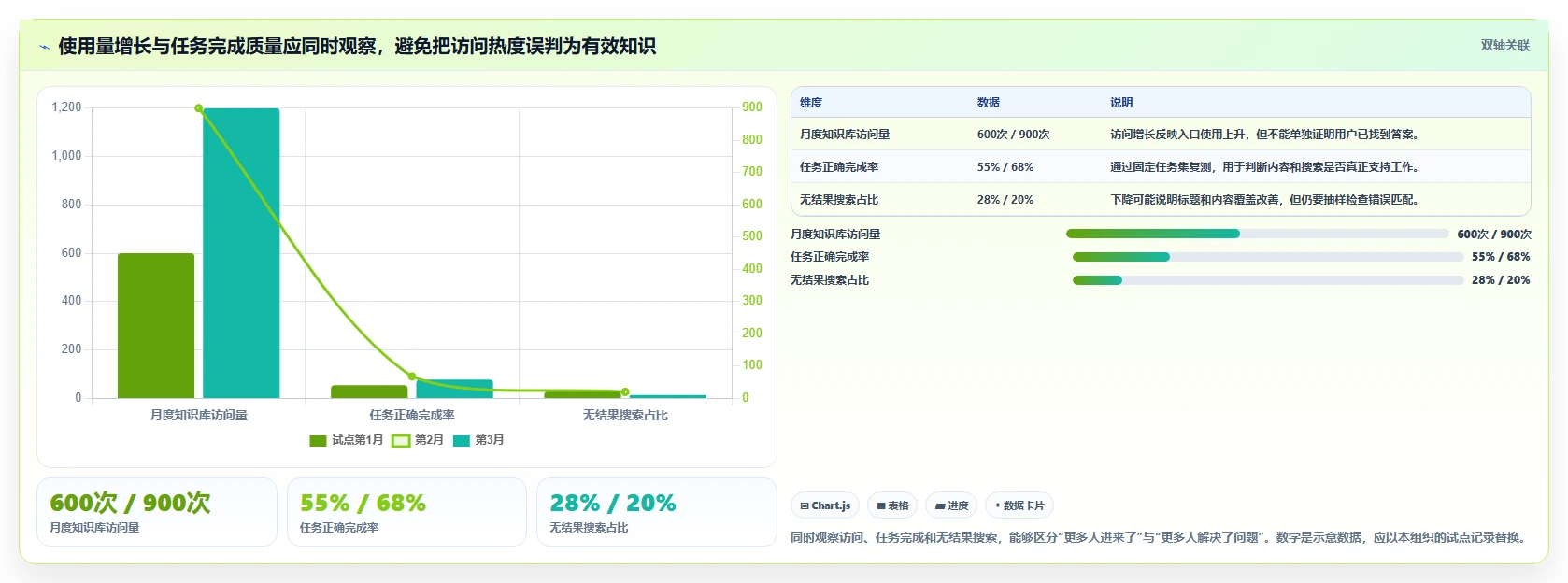
Task: Click the footnote starting 同时观察访问
Action: click(x=1161, y=537)
